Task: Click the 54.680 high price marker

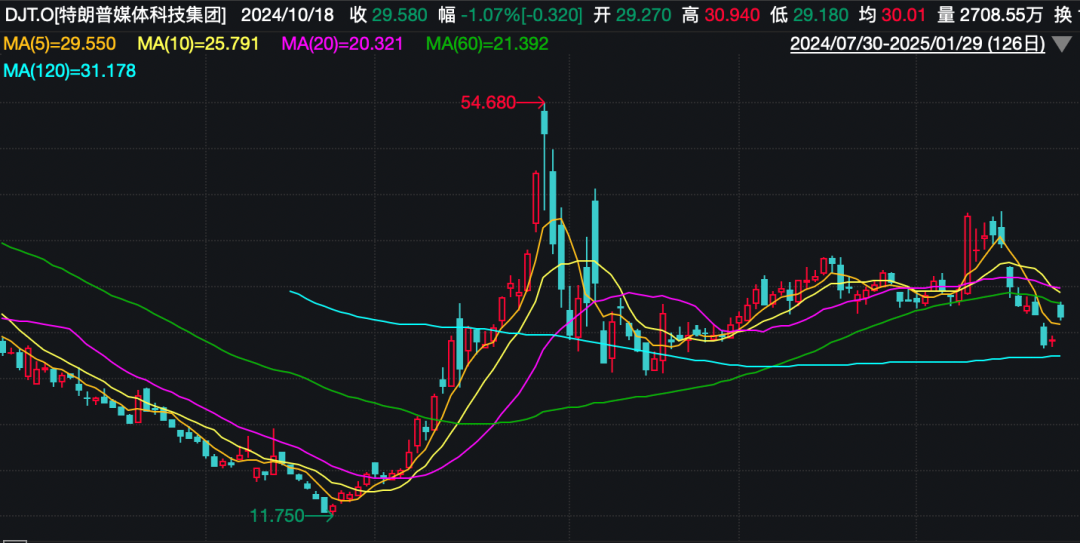Action: (488, 102)
